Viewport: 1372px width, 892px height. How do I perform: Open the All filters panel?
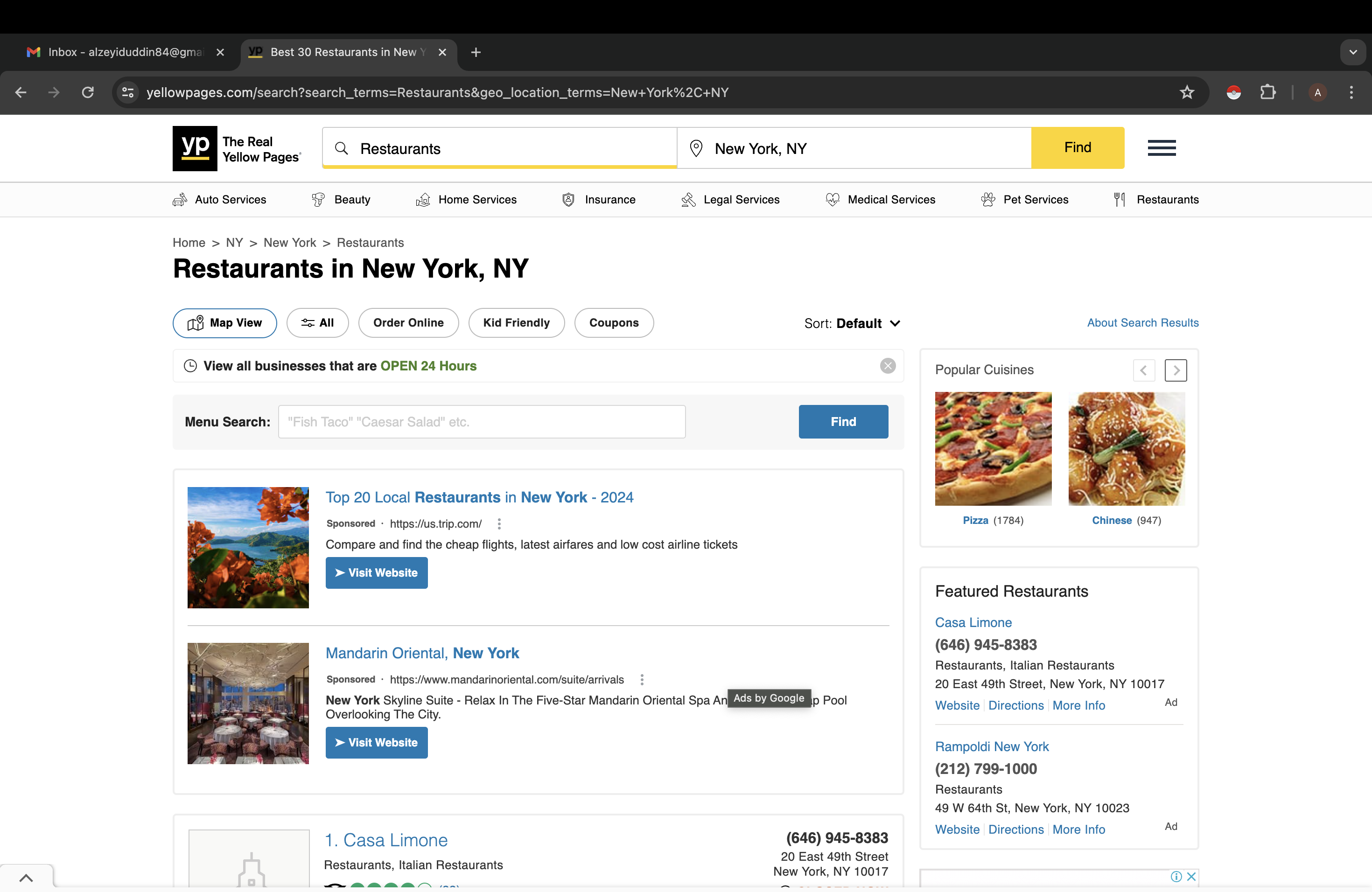pos(318,323)
